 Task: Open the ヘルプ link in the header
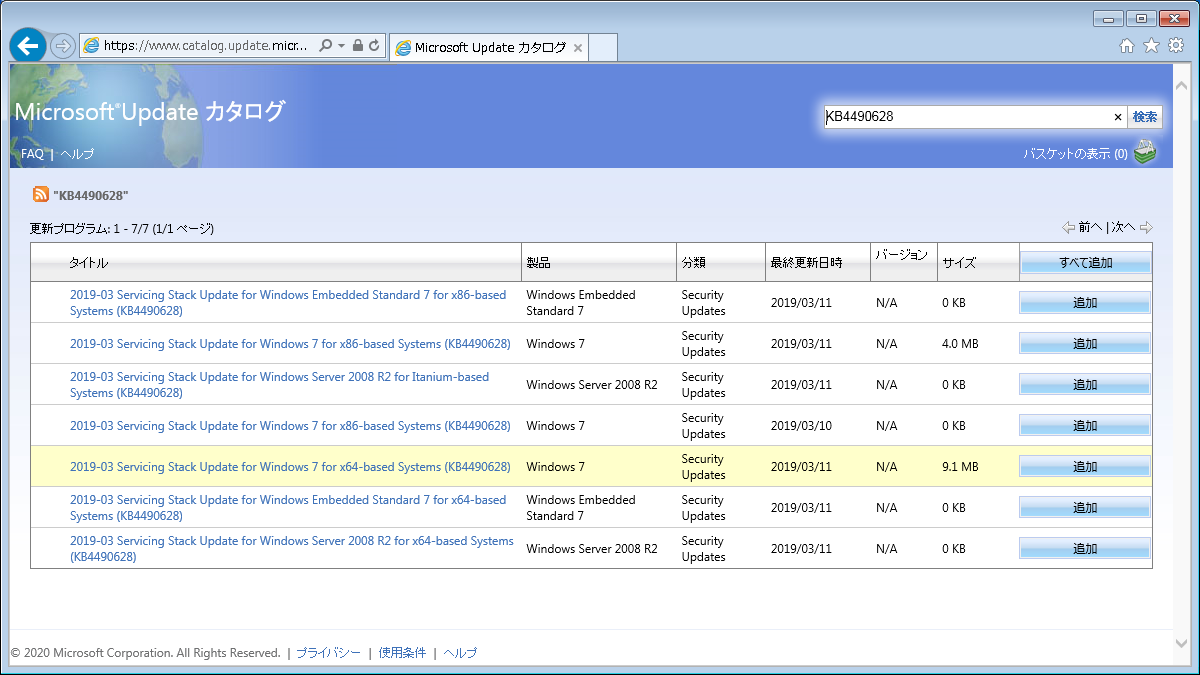click(77, 154)
